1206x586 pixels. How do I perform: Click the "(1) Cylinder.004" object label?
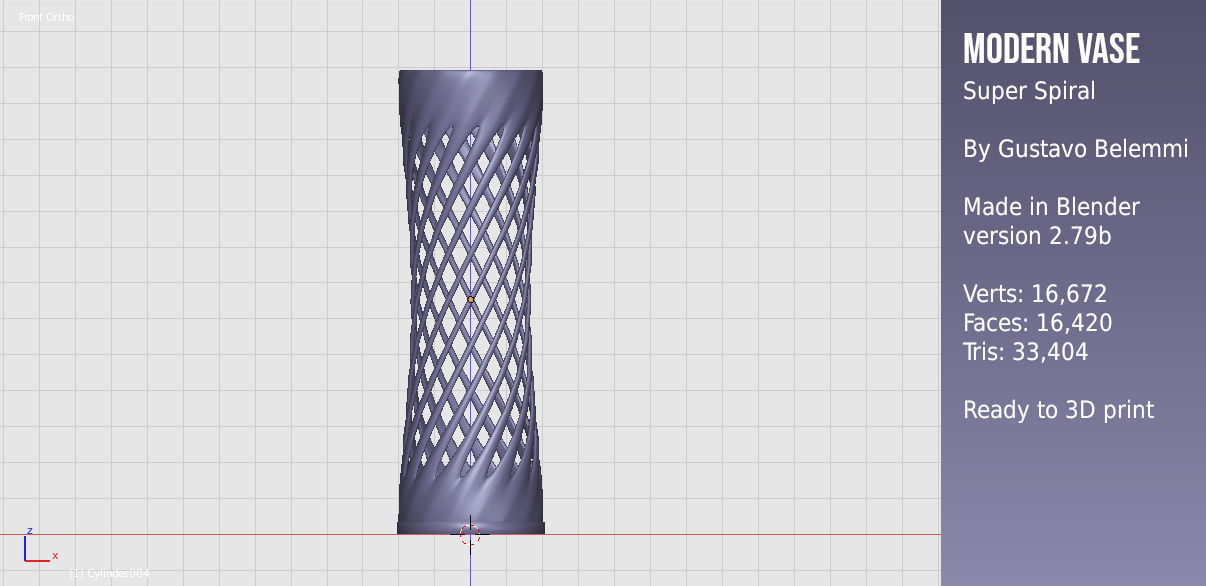(109, 573)
